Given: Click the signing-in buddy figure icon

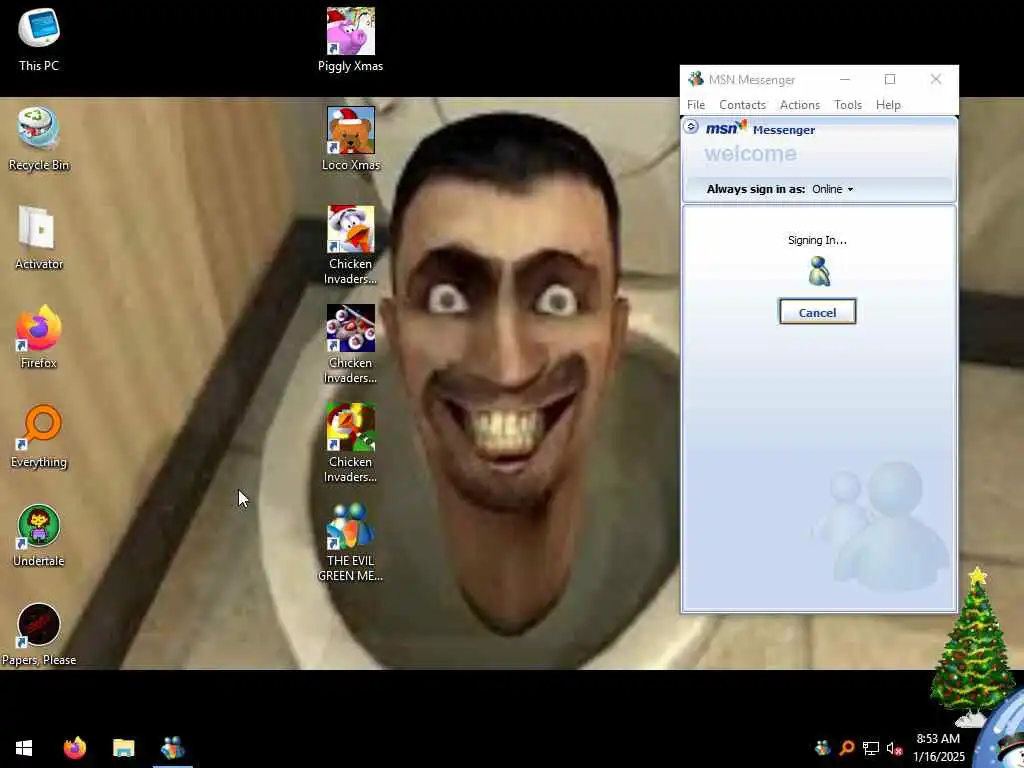Looking at the screenshot, I should (818, 271).
